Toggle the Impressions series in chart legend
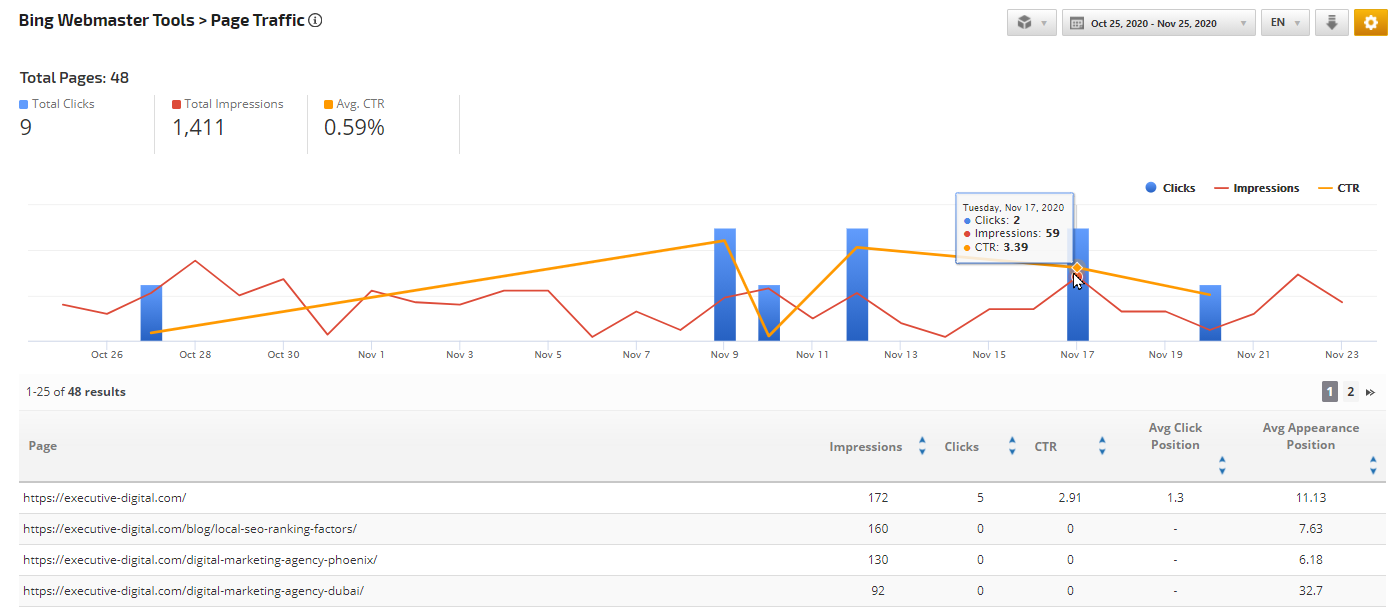Viewport: 1394px width, 611px height. (1256, 188)
